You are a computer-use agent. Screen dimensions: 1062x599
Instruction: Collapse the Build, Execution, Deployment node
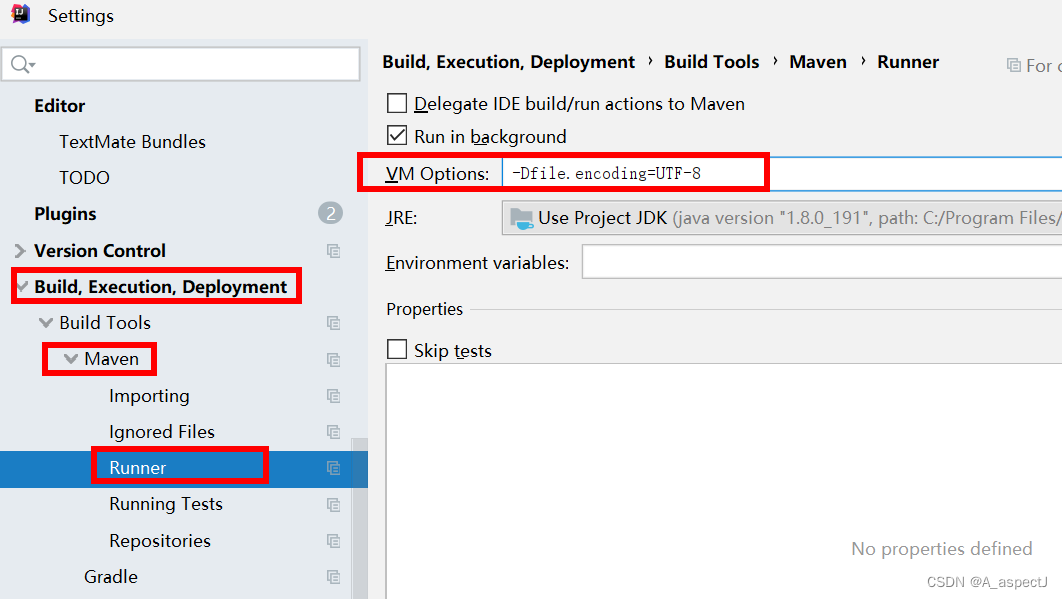(x=22, y=286)
